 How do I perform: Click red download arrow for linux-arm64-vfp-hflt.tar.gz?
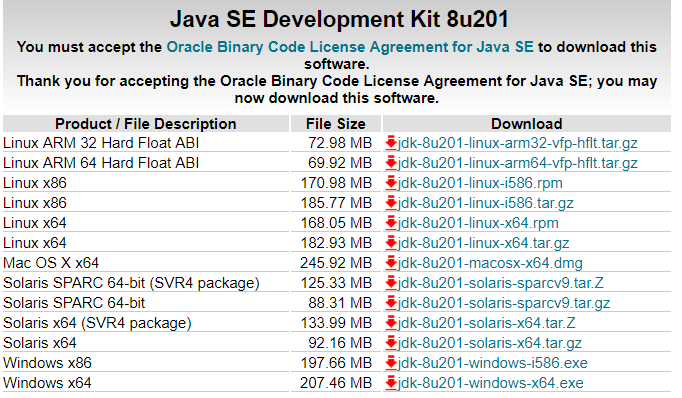click(391, 163)
